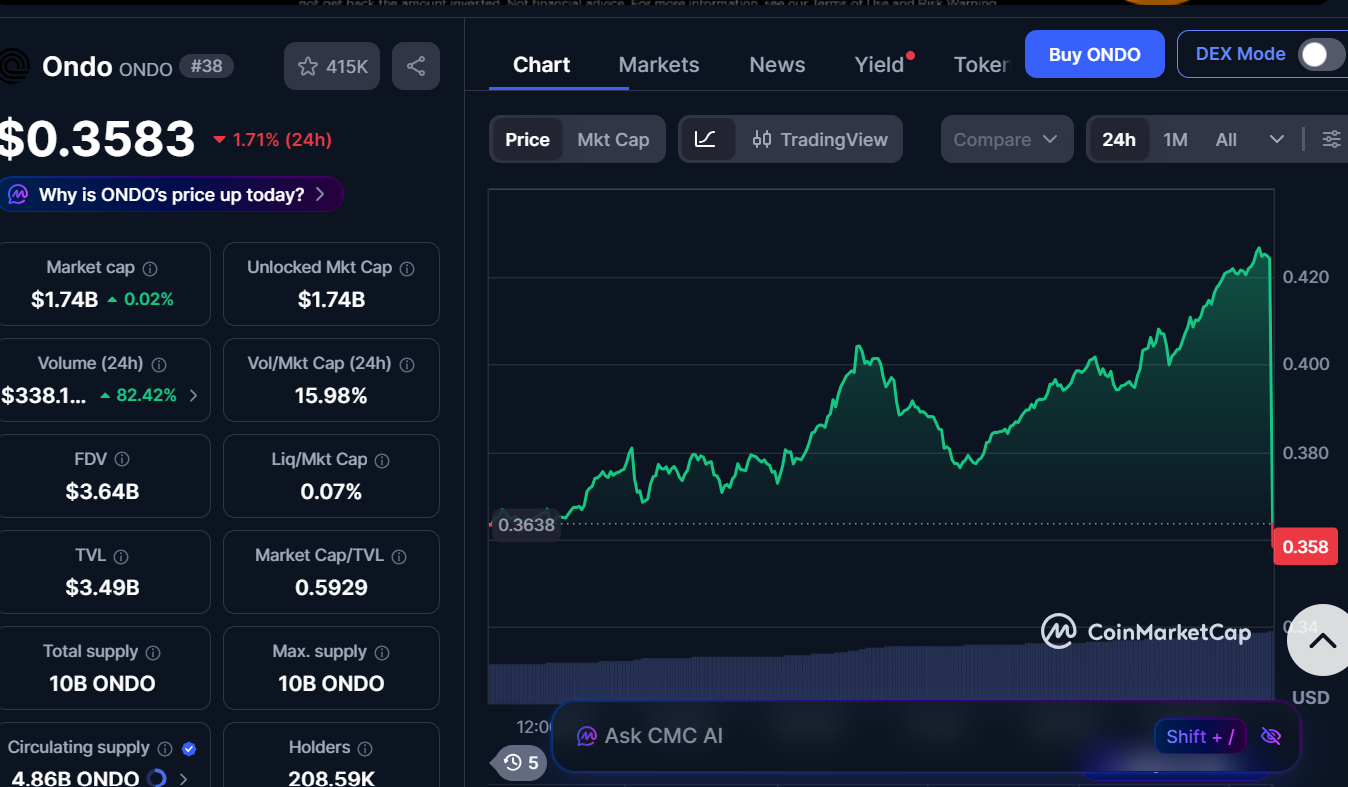Screen dimensions: 1348x787
Task: Click the 82.42% volume change
Action: (138, 395)
